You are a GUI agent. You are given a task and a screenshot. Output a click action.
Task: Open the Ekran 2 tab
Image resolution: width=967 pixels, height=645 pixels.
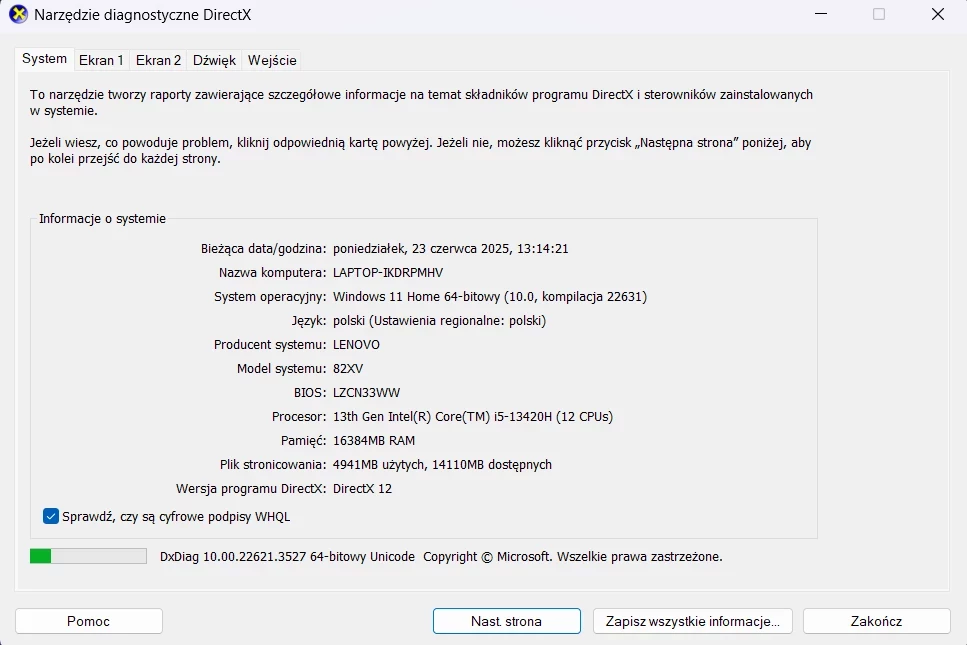(x=159, y=60)
